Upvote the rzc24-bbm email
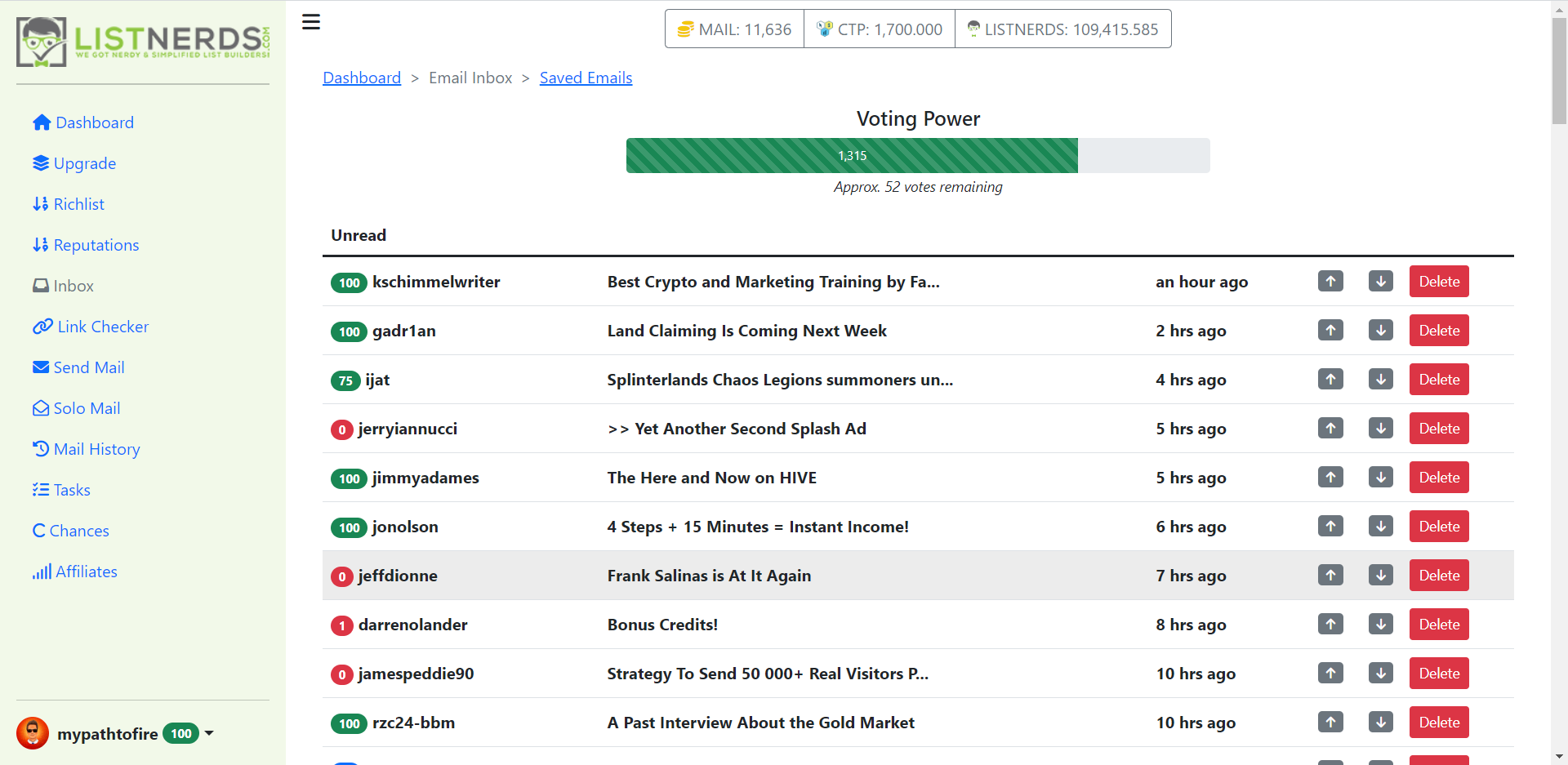This screenshot has height=765, width=1568. (x=1330, y=723)
